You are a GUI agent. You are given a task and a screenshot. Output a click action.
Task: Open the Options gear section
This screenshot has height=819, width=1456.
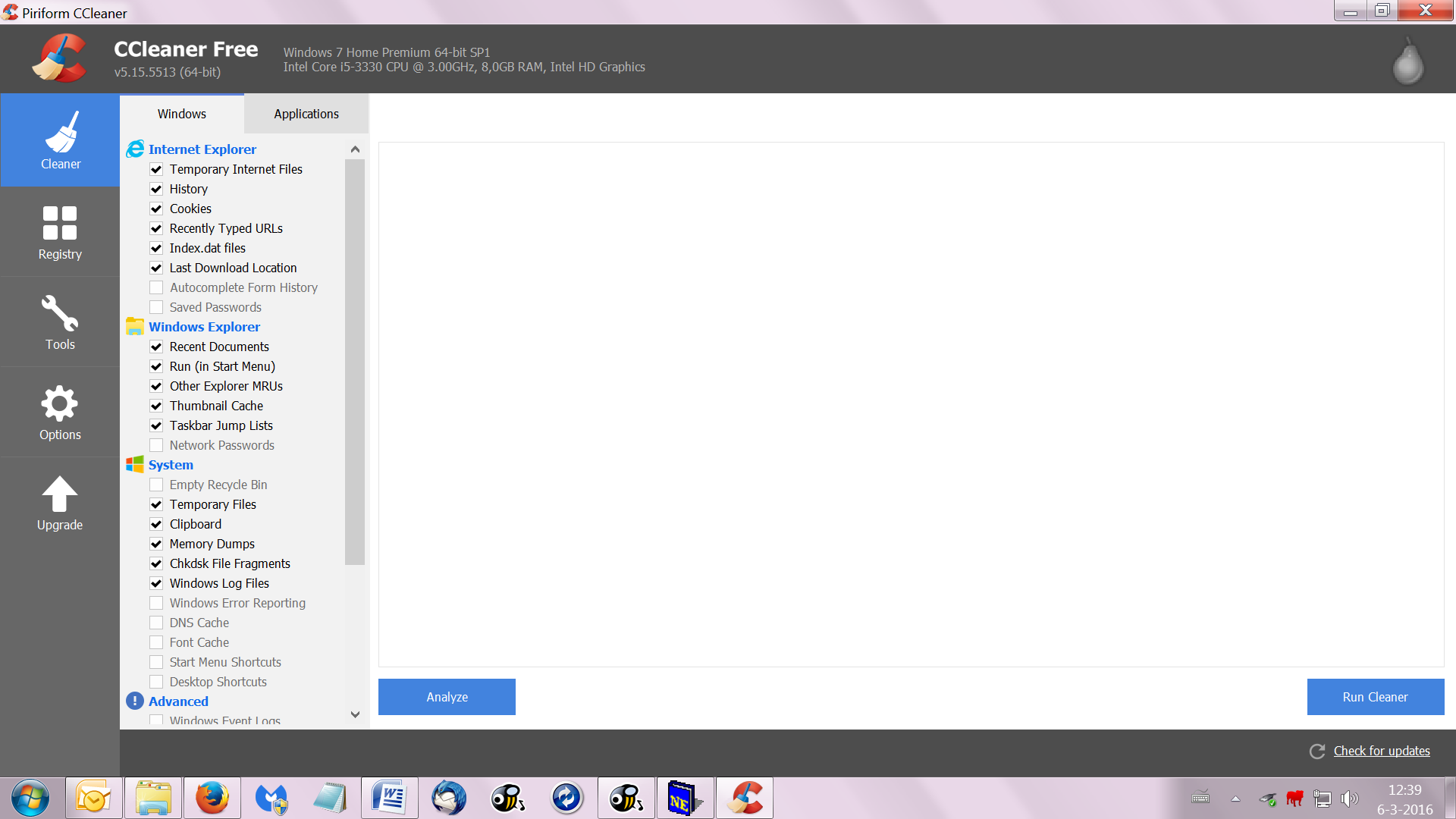[x=60, y=413]
